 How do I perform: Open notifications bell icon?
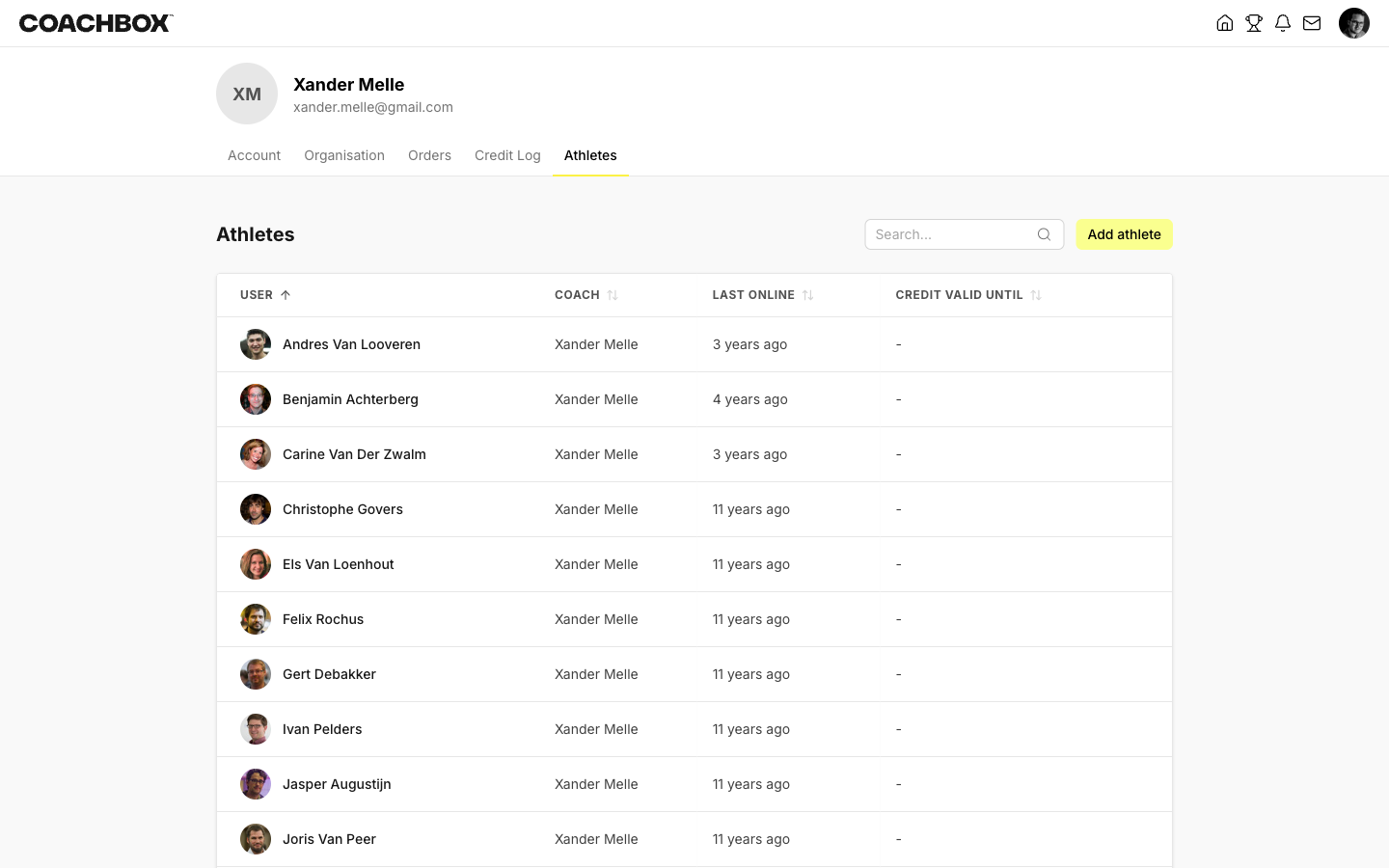(1283, 23)
